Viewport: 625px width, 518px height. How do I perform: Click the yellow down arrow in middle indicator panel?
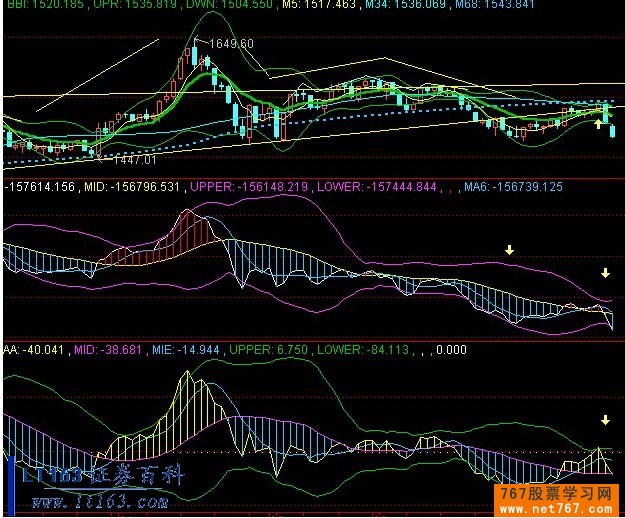509,250
